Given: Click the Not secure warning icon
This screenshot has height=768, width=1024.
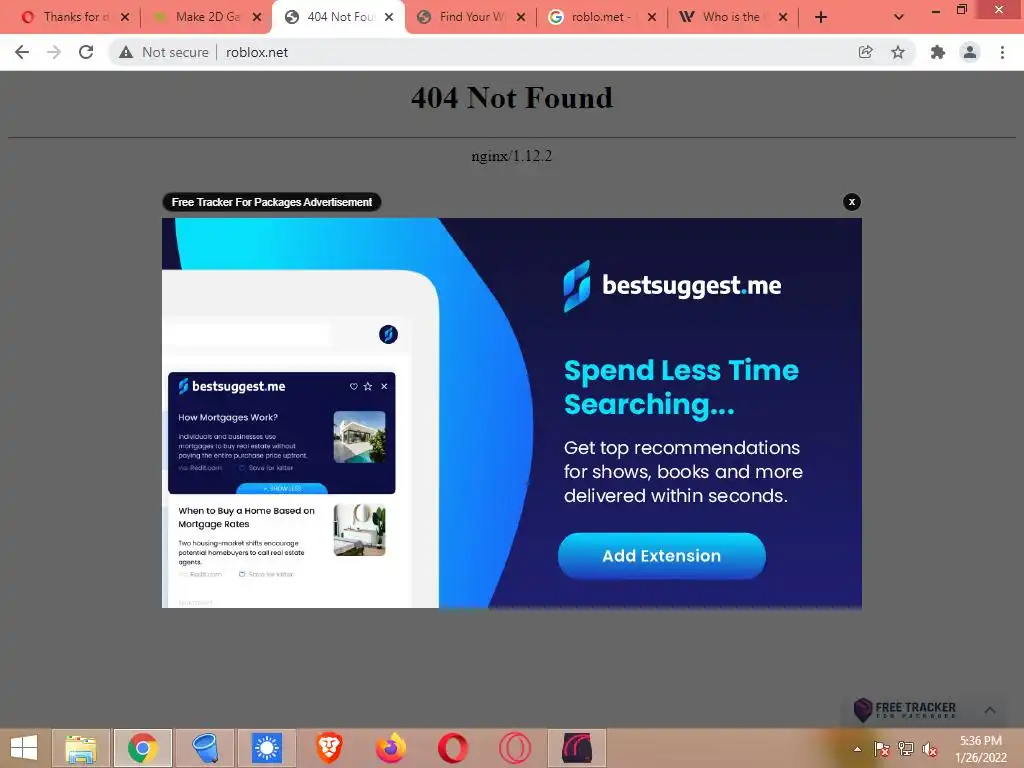Looking at the screenshot, I should click(126, 52).
